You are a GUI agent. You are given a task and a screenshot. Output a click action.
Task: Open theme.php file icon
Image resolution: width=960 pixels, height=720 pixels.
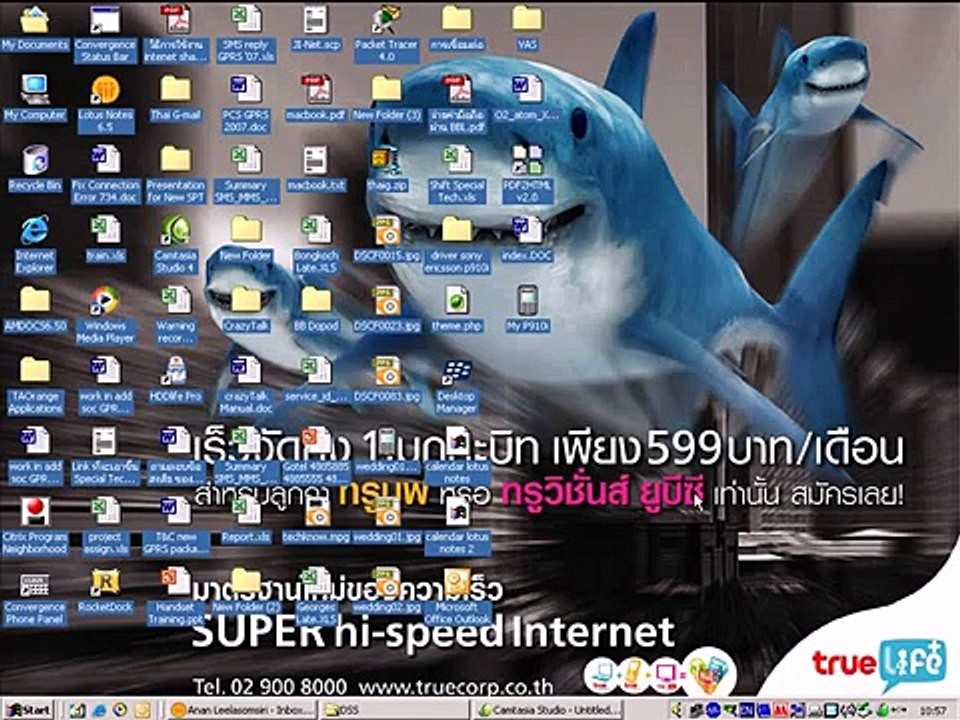click(457, 310)
